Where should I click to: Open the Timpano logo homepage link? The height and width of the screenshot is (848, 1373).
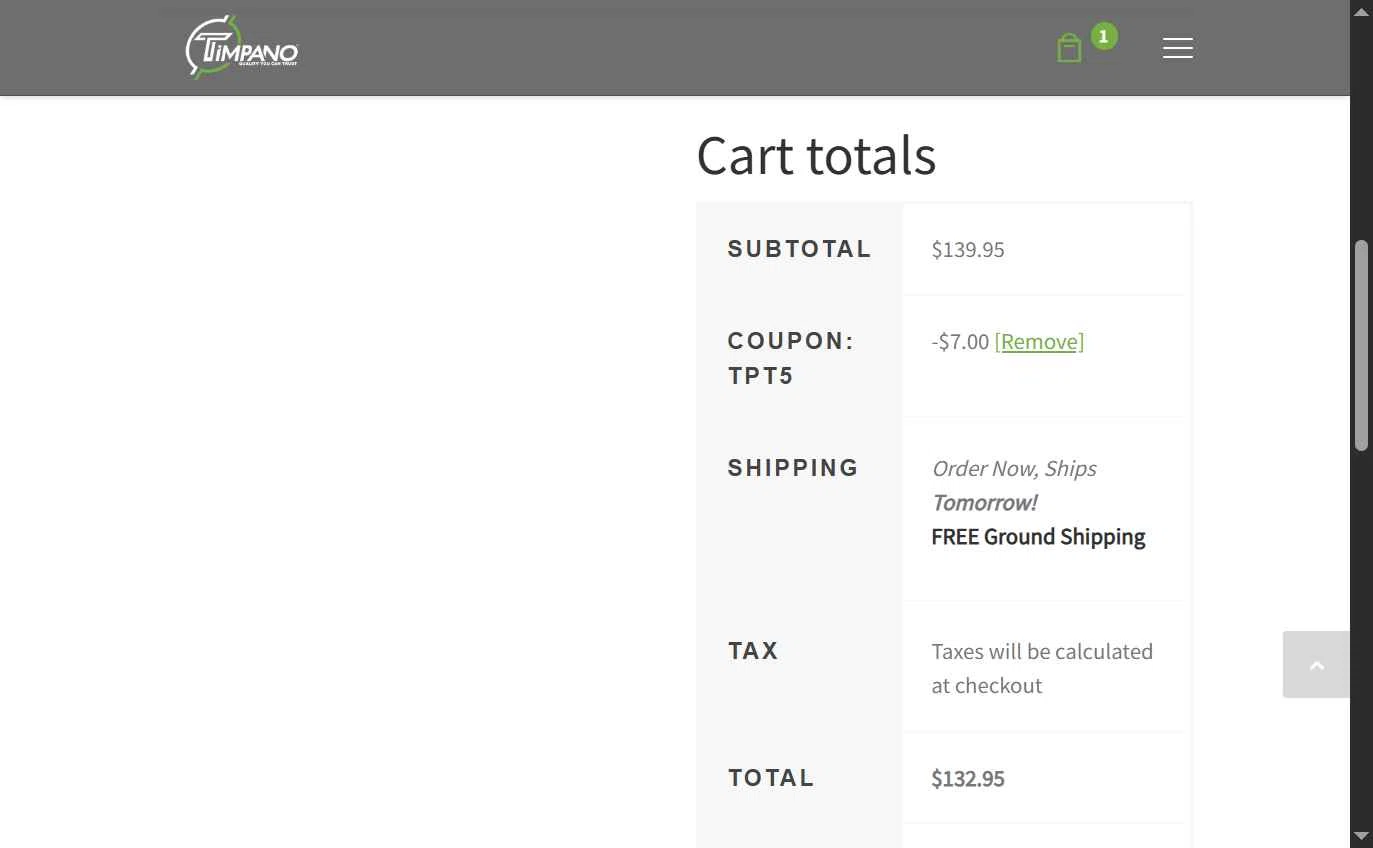click(x=242, y=47)
